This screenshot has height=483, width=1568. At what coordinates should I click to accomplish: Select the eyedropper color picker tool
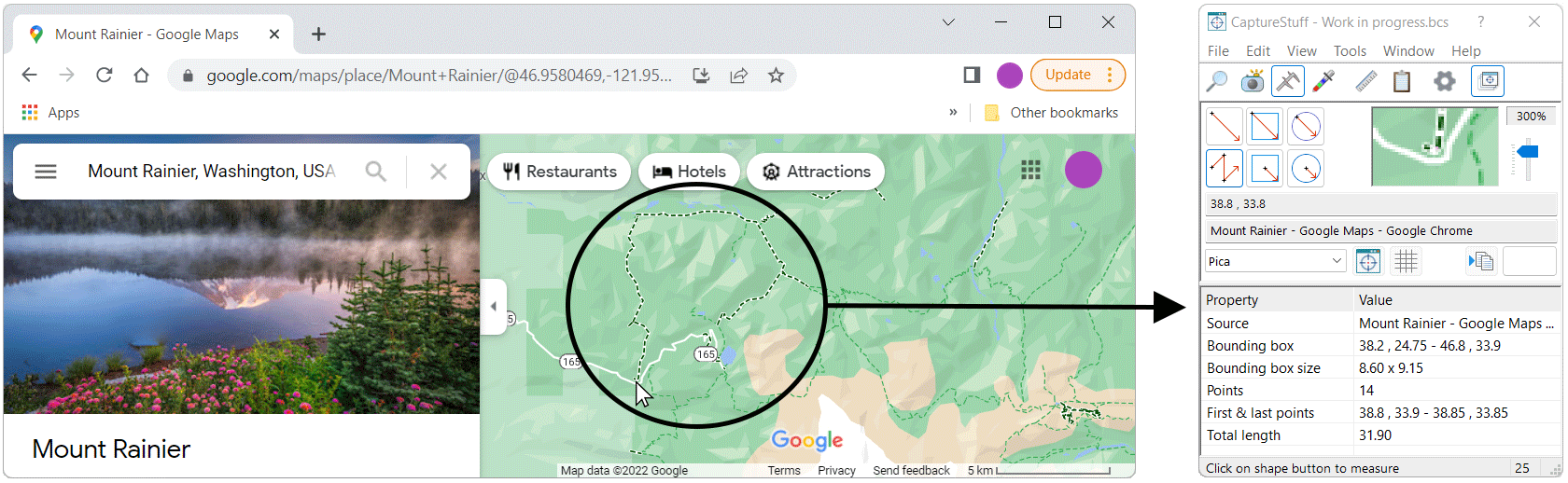click(1323, 81)
